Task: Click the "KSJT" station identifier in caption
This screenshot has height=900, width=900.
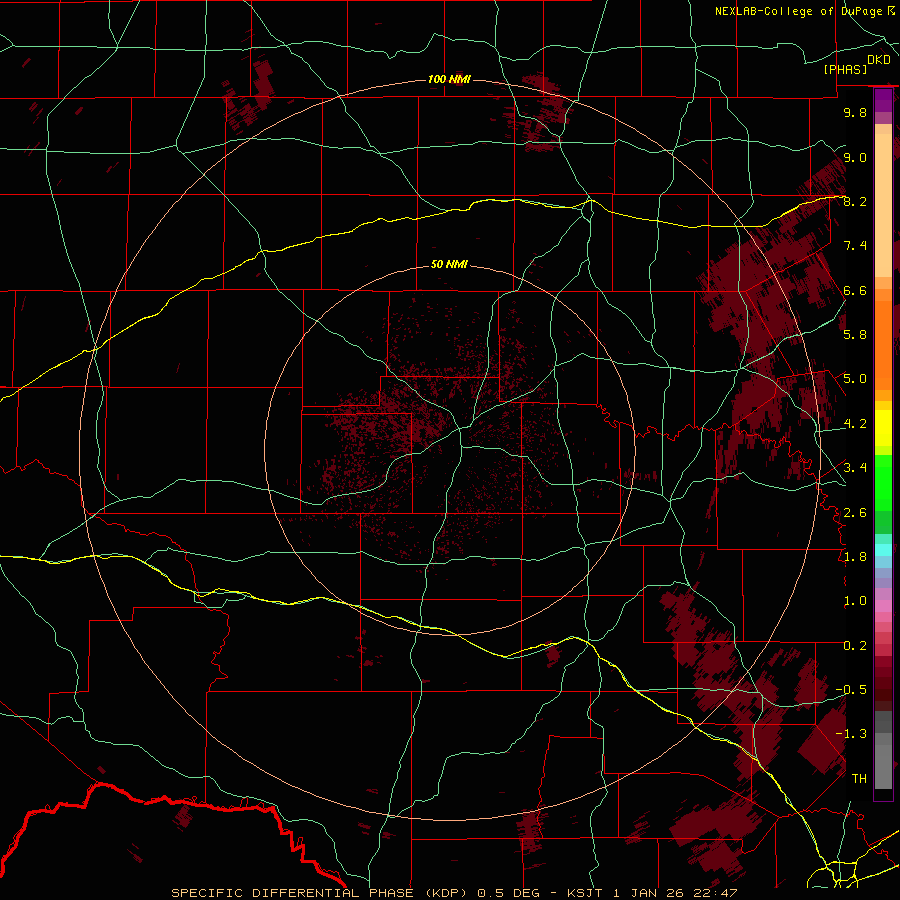Action: [x=584, y=893]
